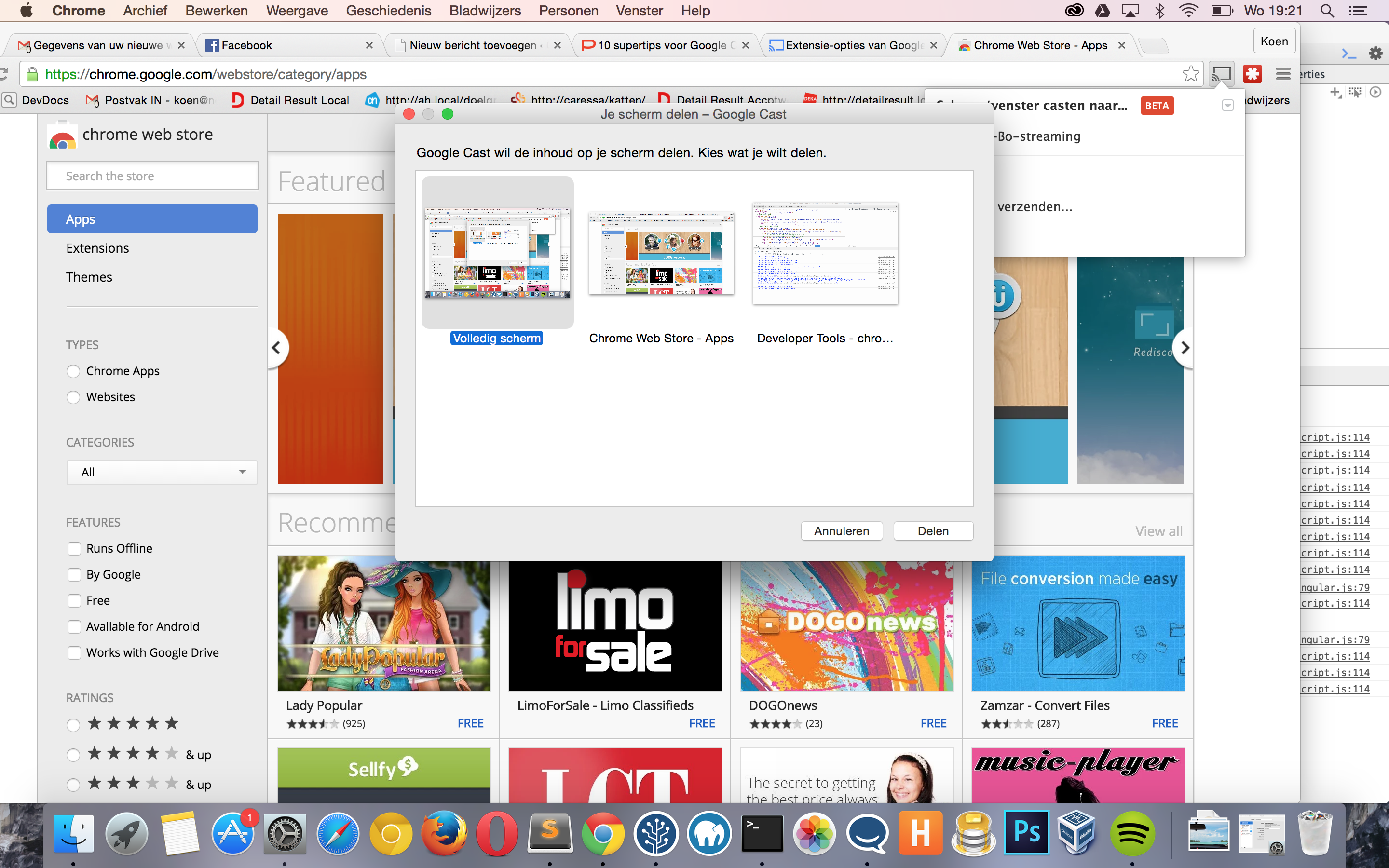
Task: Click the address bar URL
Action: (205, 74)
